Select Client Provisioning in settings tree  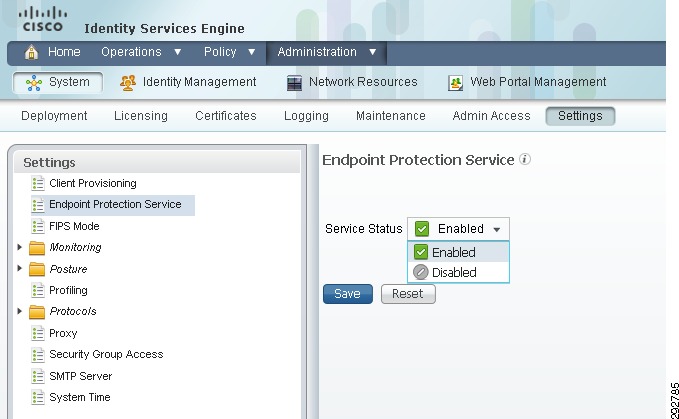tap(93, 183)
